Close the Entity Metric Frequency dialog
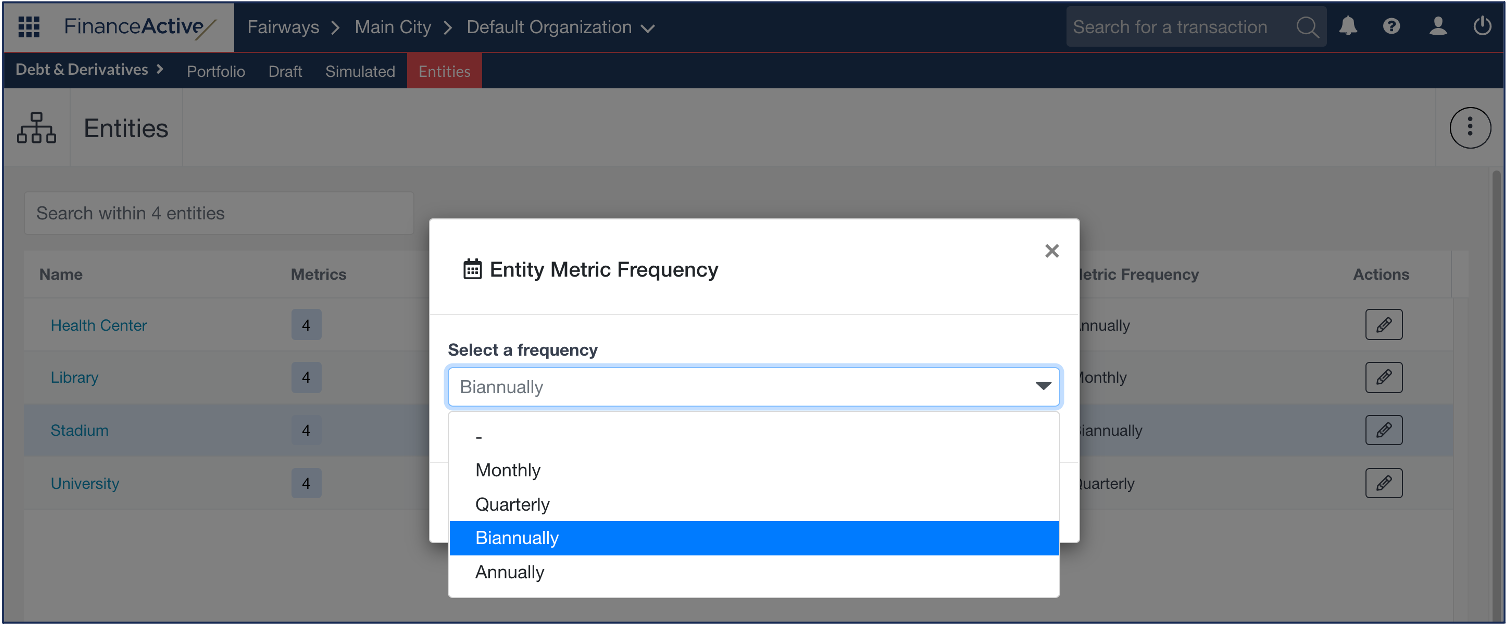Image resolution: width=1506 pixels, height=625 pixels. click(1051, 251)
